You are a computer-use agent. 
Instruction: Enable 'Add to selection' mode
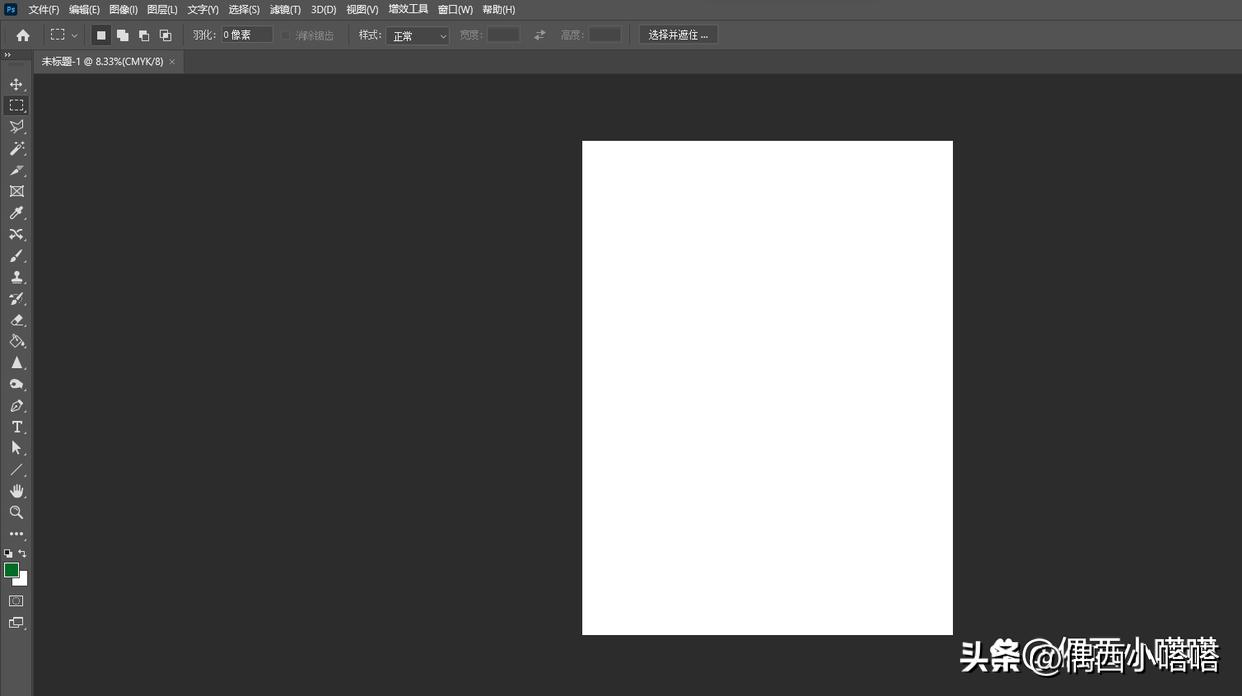[122, 35]
